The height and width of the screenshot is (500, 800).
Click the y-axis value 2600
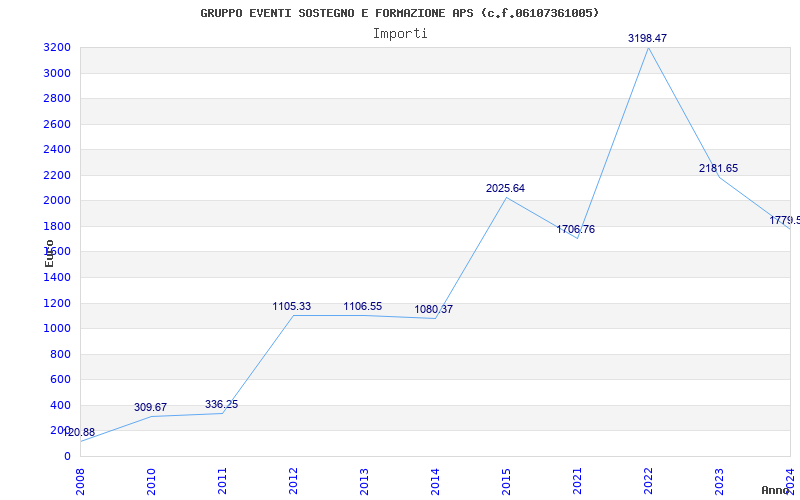(57, 124)
